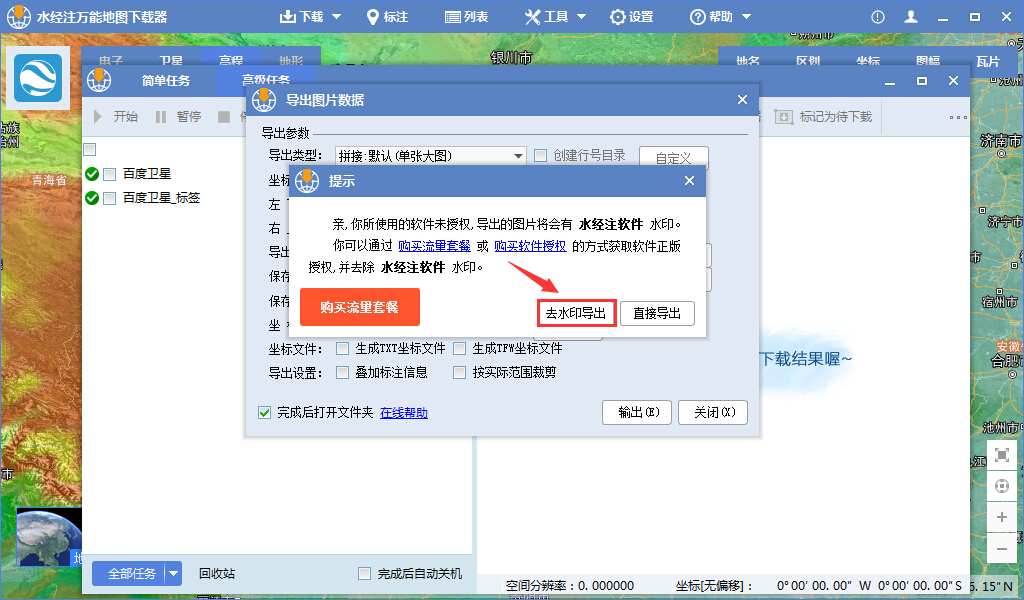The image size is (1024, 600).
Task: Open the 在线帮助 link
Action: 404,413
